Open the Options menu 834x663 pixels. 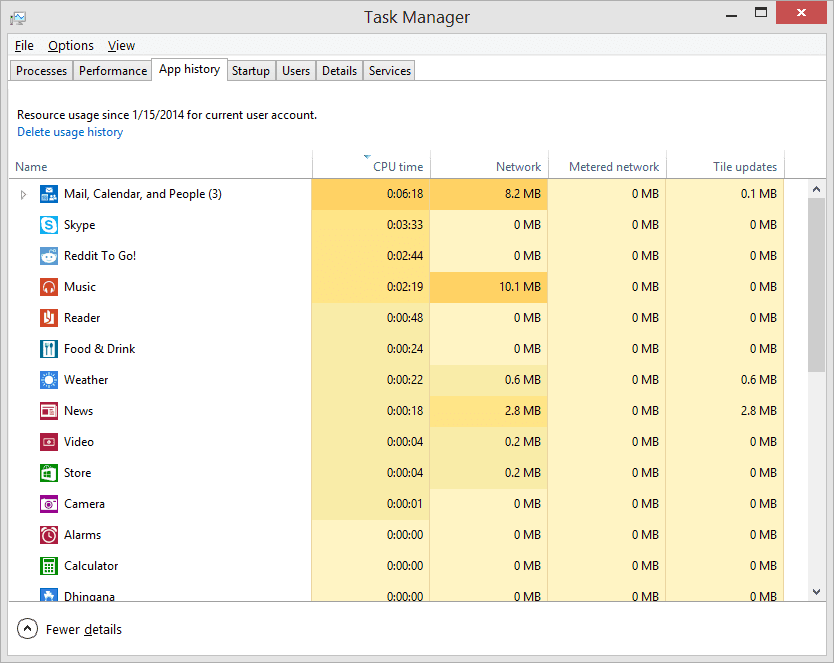[71, 46]
